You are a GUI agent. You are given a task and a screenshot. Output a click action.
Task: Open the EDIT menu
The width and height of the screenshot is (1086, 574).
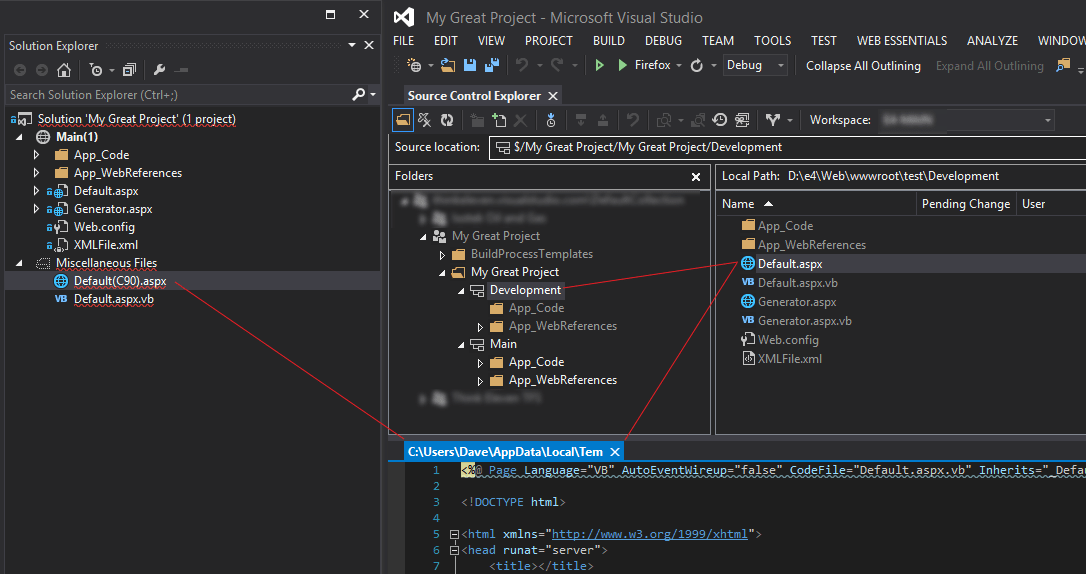click(x=445, y=41)
